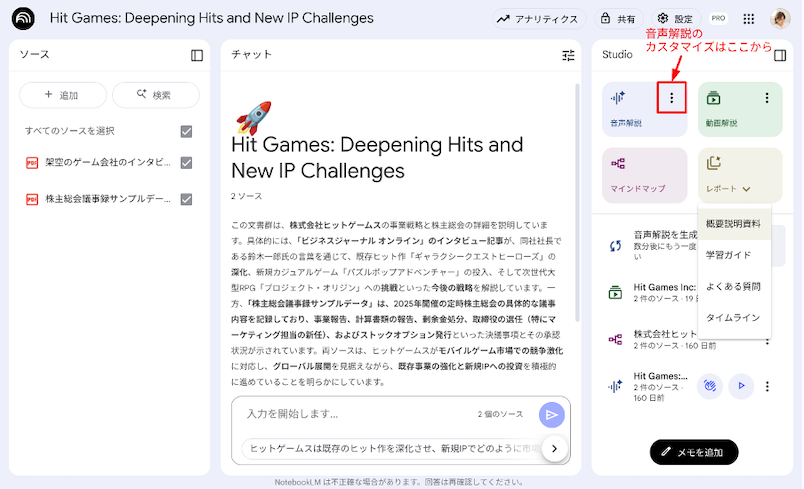Click the PRO badge

point(718,18)
